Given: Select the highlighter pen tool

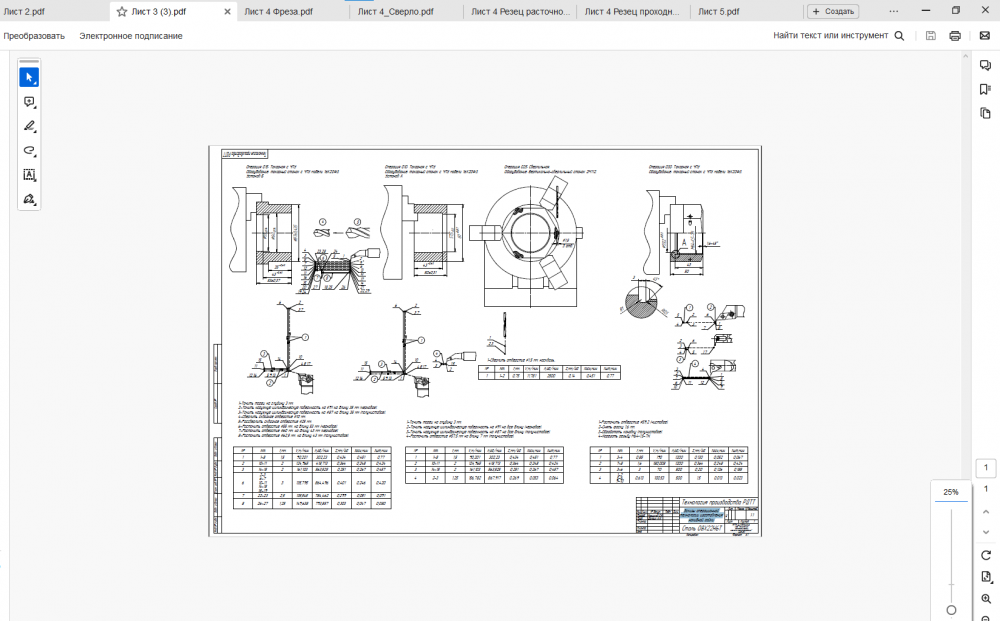Looking at the screenshot, I should point(29,126).
